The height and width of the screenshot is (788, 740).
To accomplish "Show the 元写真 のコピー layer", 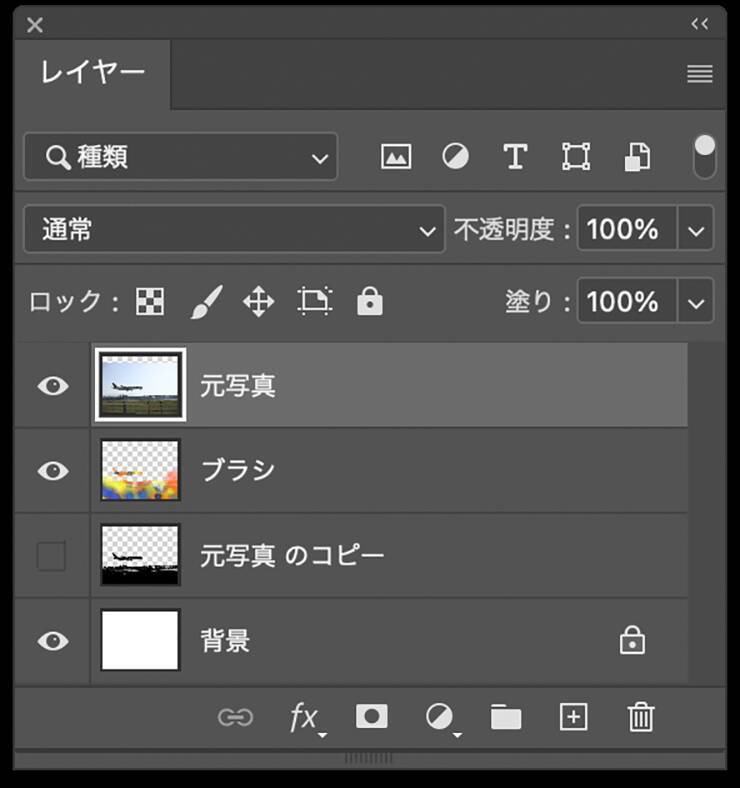I will (x=52, y=556).
